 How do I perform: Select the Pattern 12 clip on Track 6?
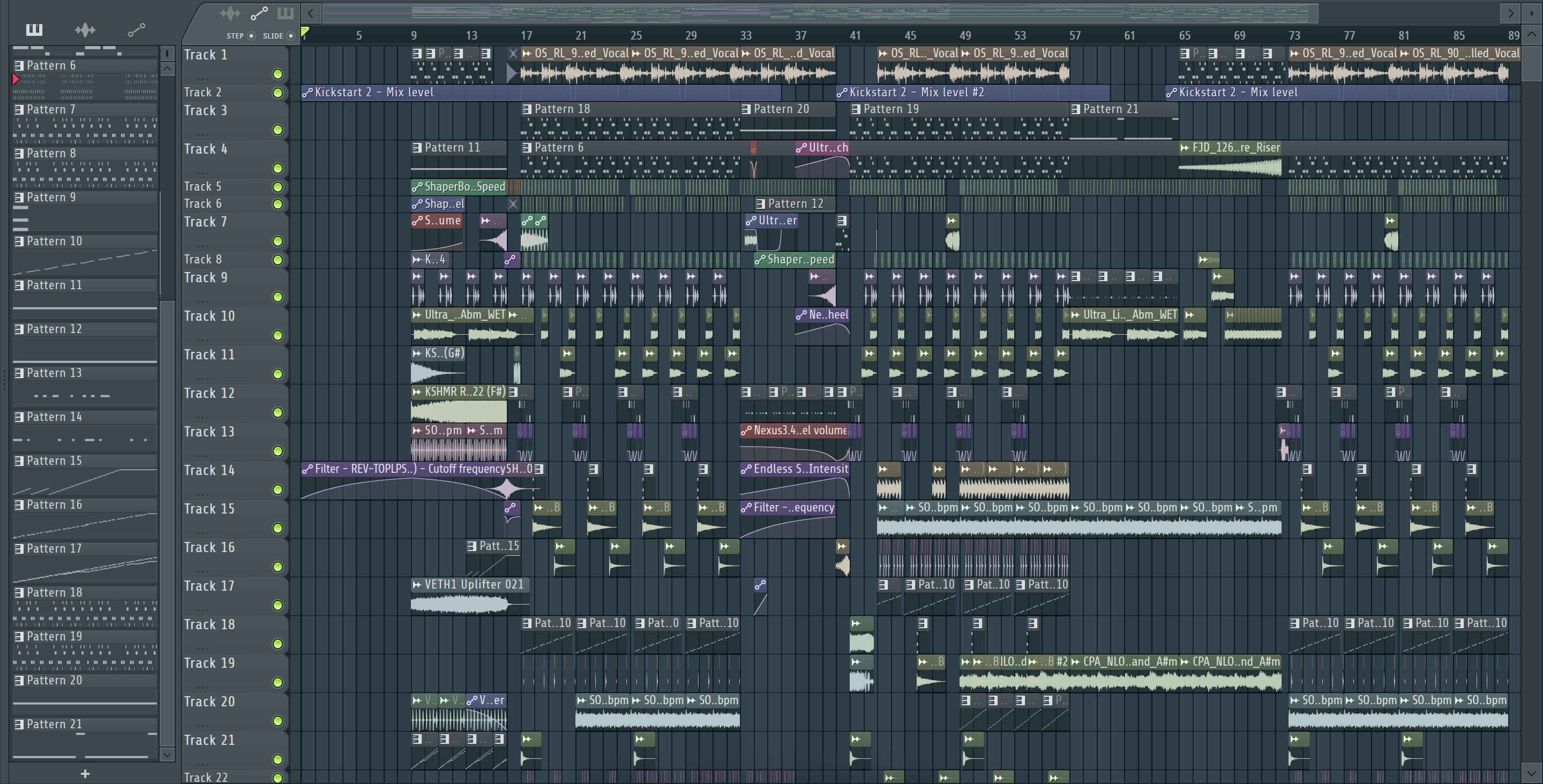tap(795, 204)
